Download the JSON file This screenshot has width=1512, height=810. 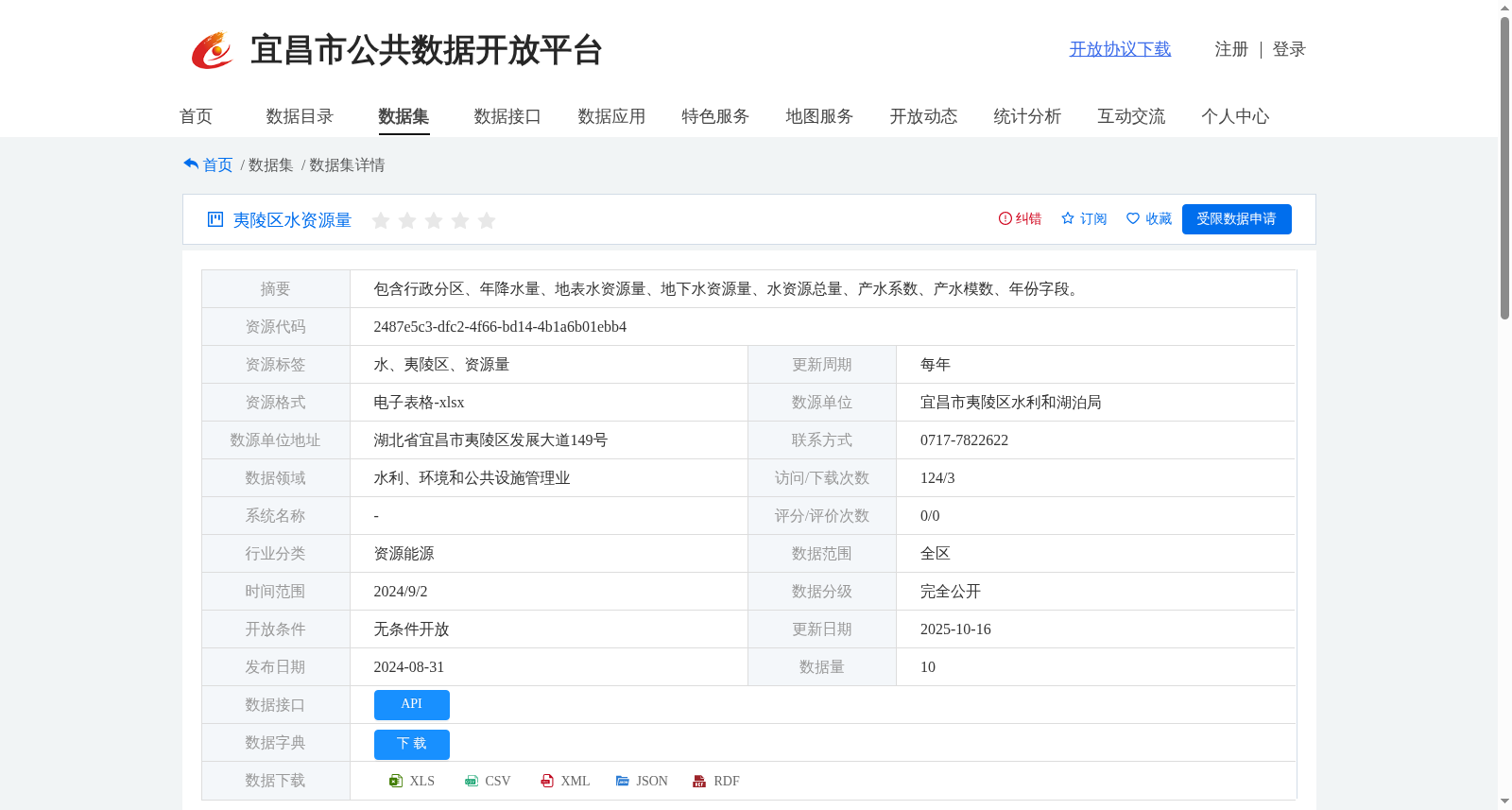point(642,781)
